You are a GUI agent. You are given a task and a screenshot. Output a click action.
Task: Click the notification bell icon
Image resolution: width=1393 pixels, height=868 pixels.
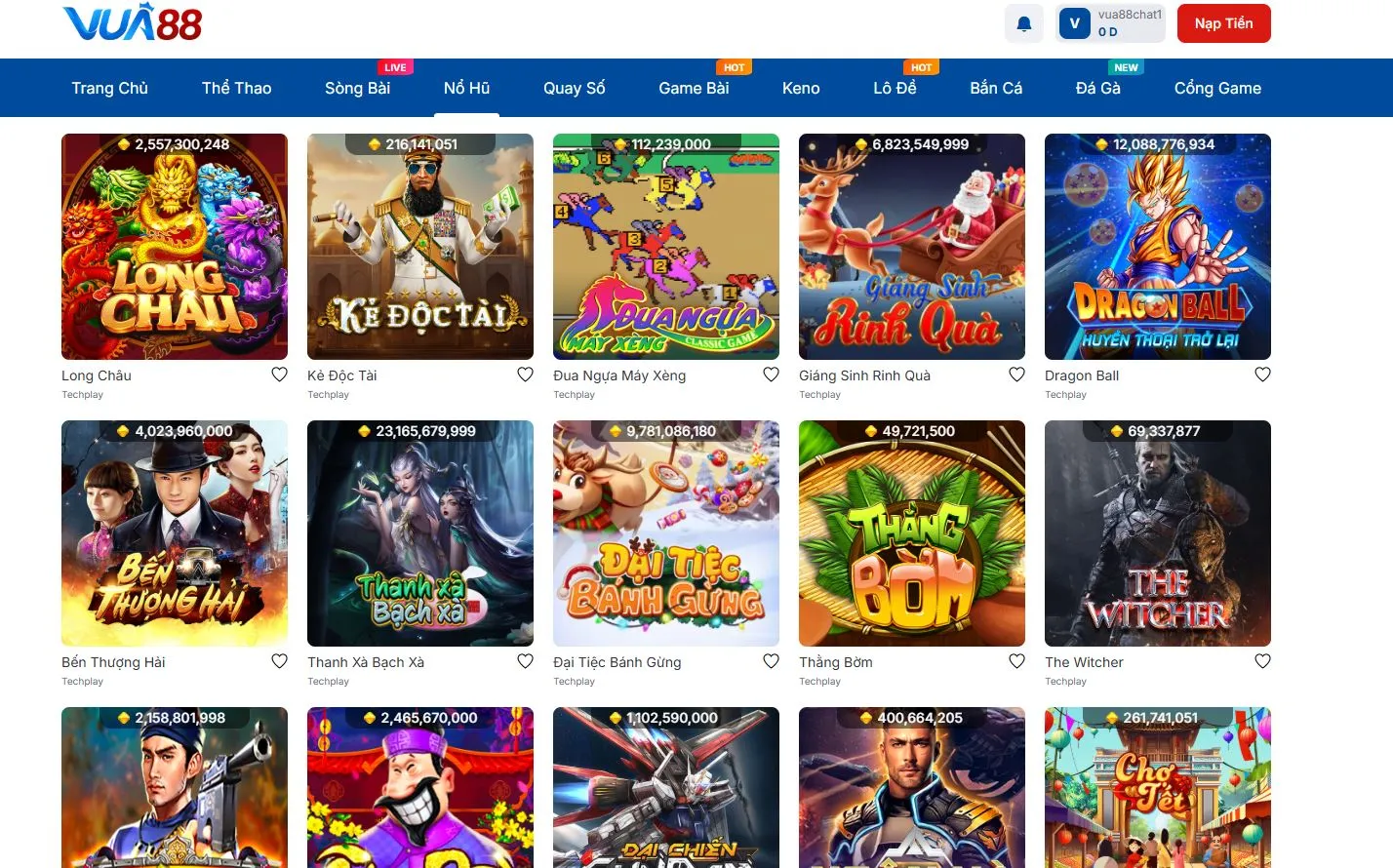click(x=1023, y=22)
